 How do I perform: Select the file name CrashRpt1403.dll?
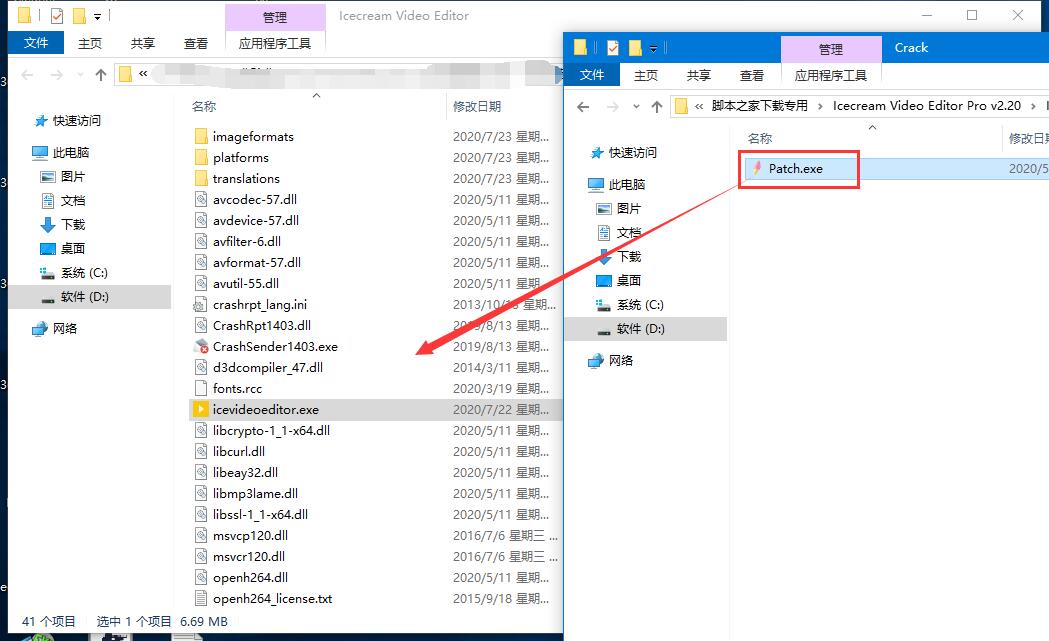point(262,326)
